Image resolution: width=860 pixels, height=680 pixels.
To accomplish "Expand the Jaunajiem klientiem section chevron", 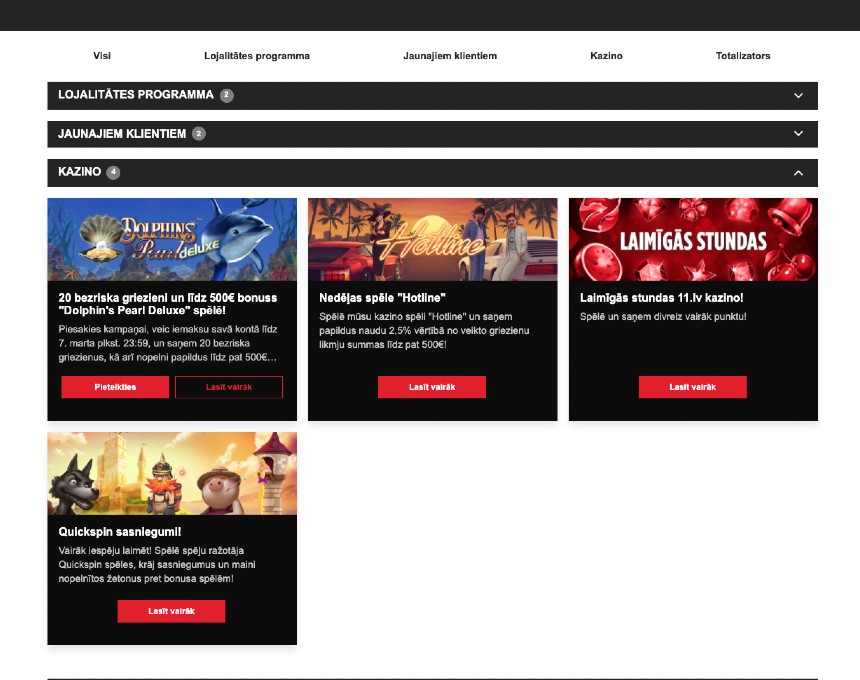I will pos(798,133).
